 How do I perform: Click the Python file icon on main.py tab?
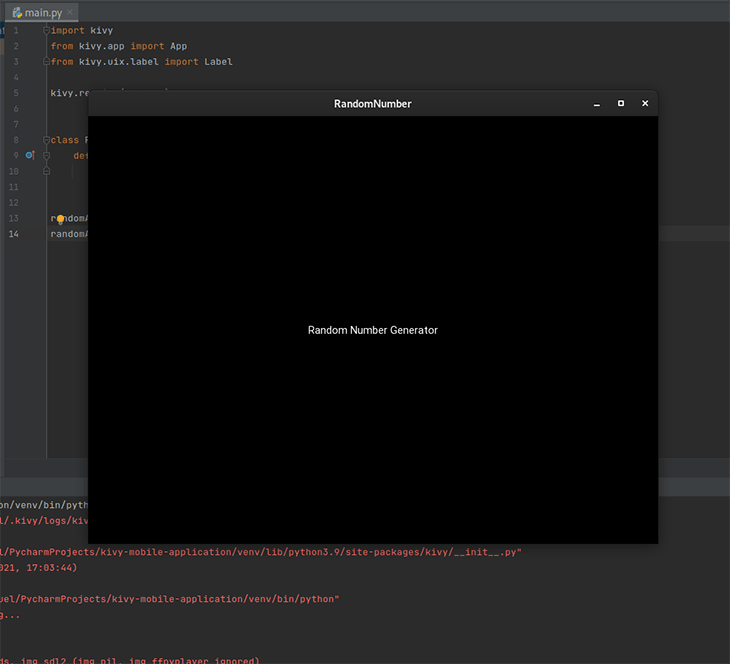(x=17, y=13)
